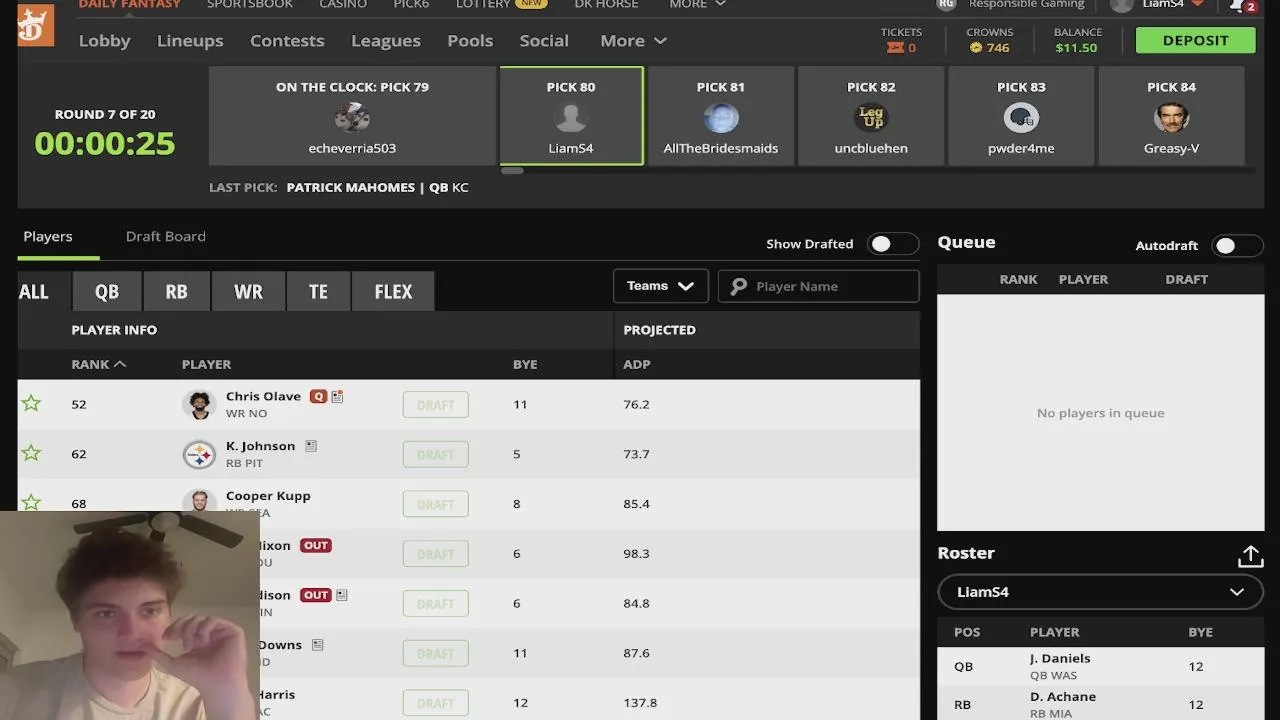Click Cooper Kupp's headshot

[x=200, y=502]
